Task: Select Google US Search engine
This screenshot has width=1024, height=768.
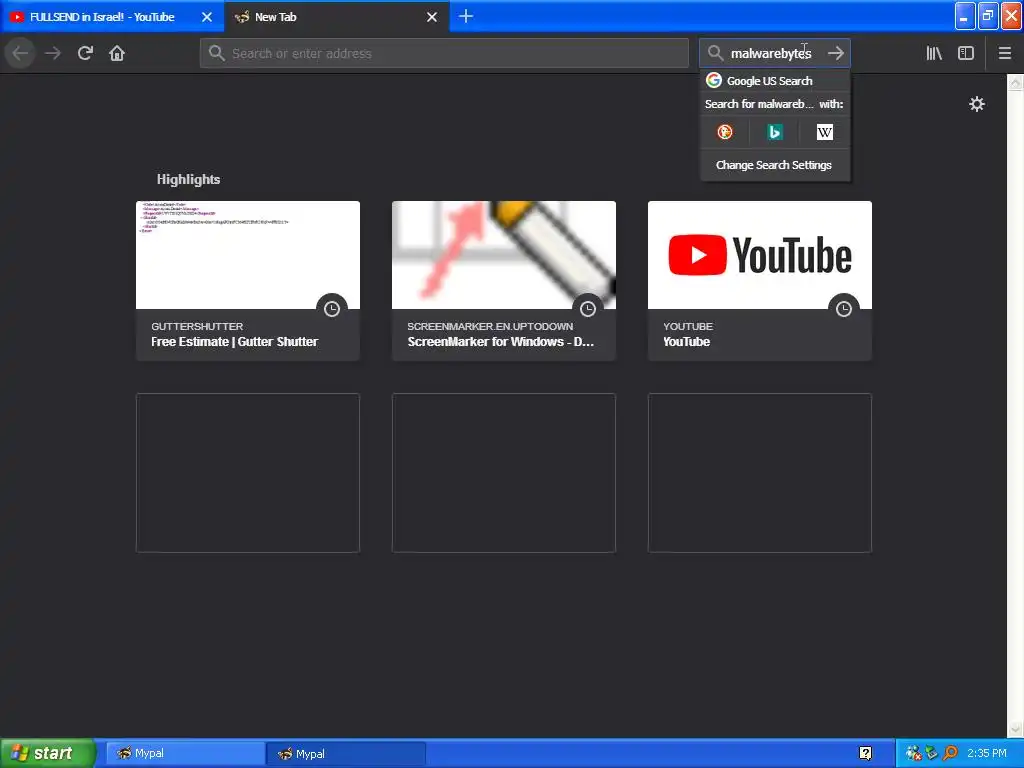Action: 775,80
